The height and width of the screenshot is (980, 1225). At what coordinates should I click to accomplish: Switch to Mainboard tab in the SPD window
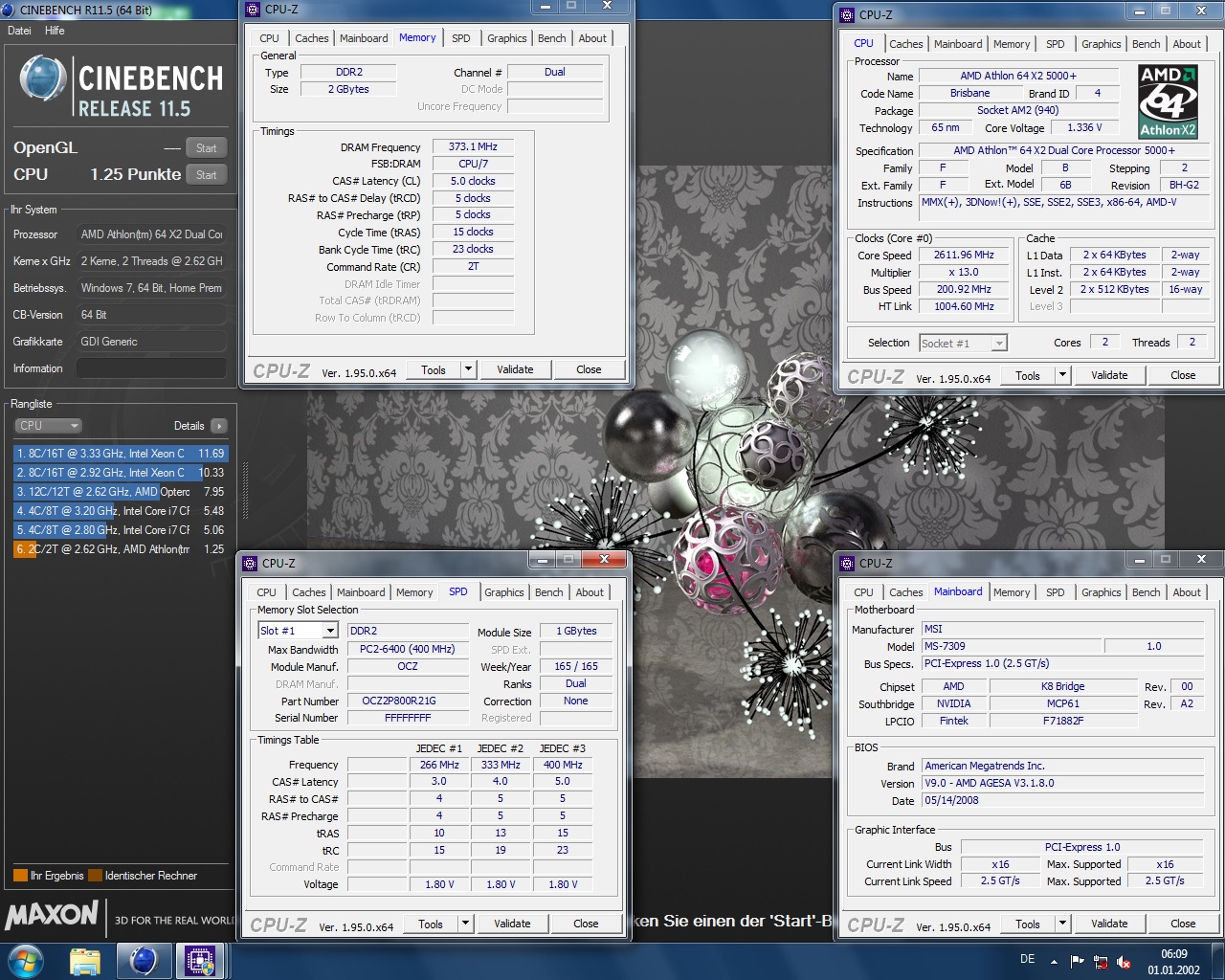tap(361, 592)
